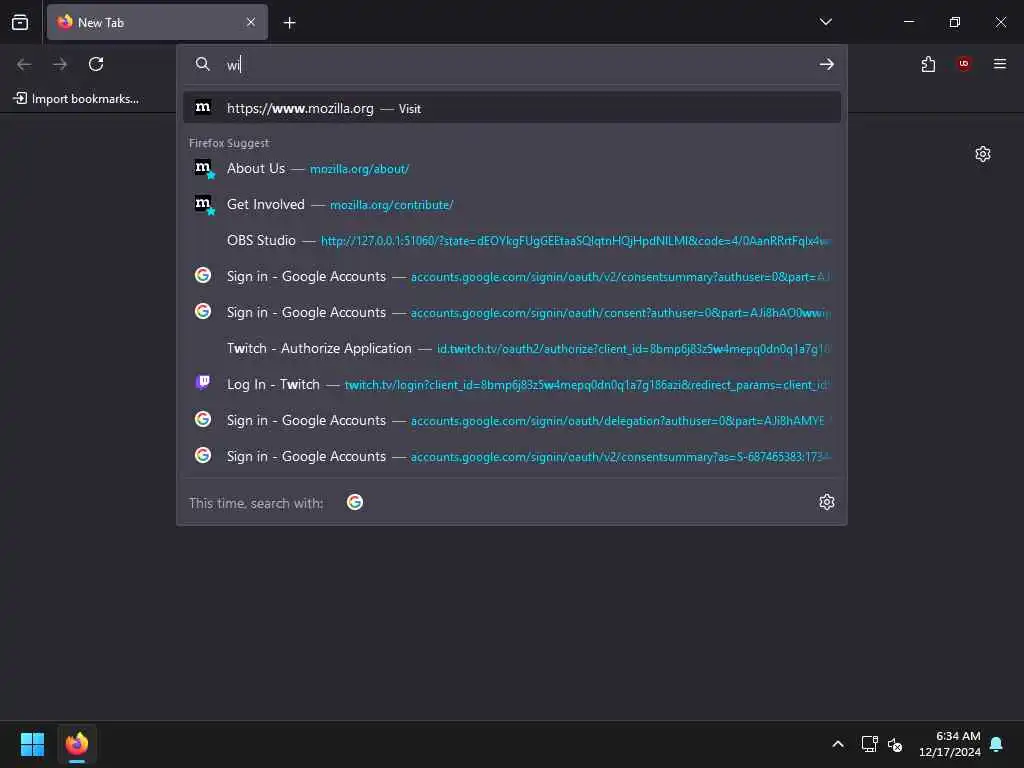Click the Firefox taskbar icon
The width and height of the screenshot is (1024, 768).
[x=77, y=744]
